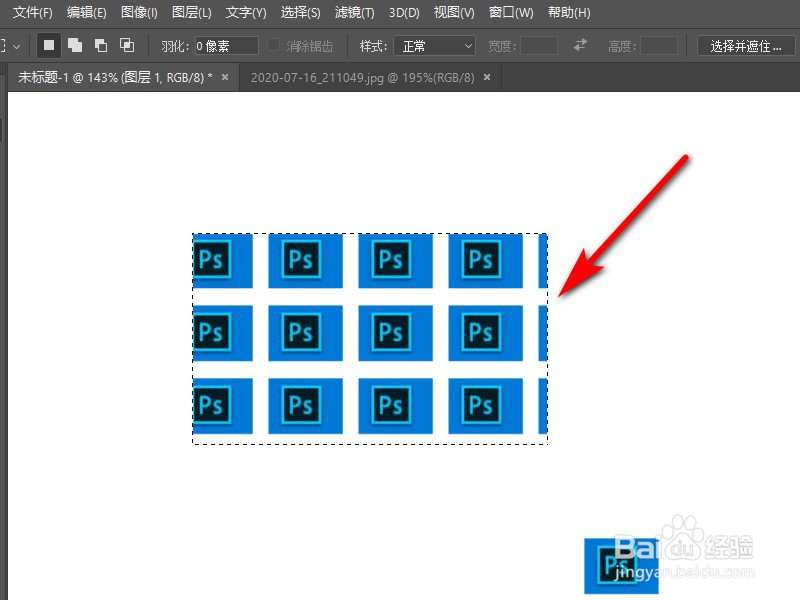Screen dimensions: 800x600
Task: Open the 样式 dropdown set to 正常
Action: 435,46
